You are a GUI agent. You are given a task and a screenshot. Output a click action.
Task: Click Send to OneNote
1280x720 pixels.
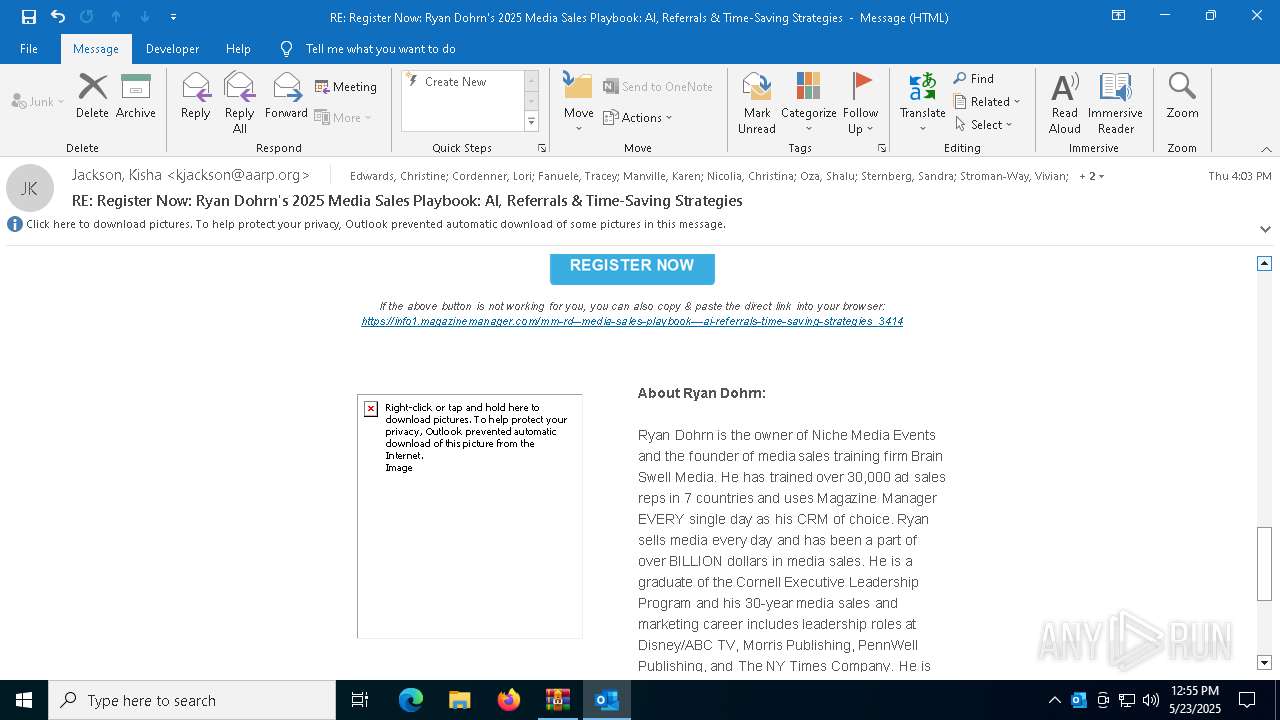658,87
